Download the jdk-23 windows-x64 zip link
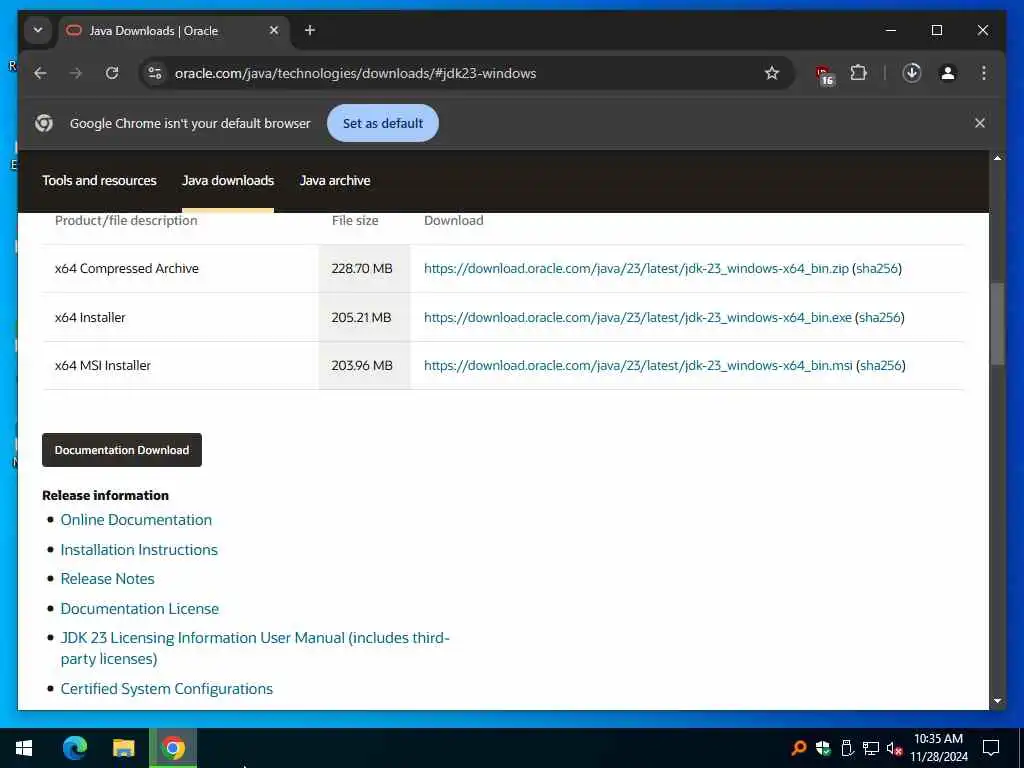1024x768 pixels. point(636,268)
